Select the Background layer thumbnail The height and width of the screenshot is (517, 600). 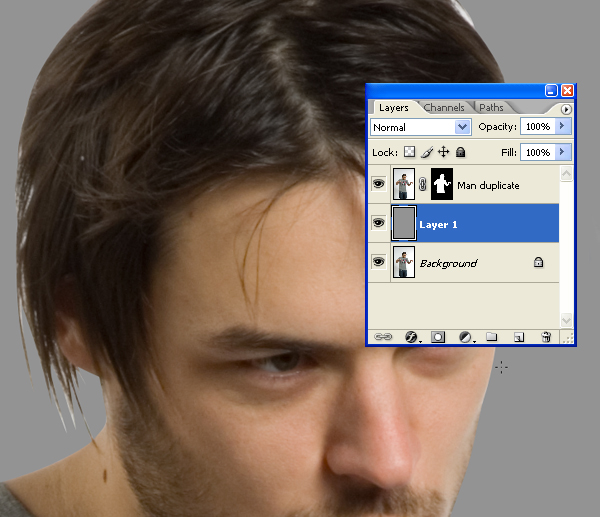(404, 262)
